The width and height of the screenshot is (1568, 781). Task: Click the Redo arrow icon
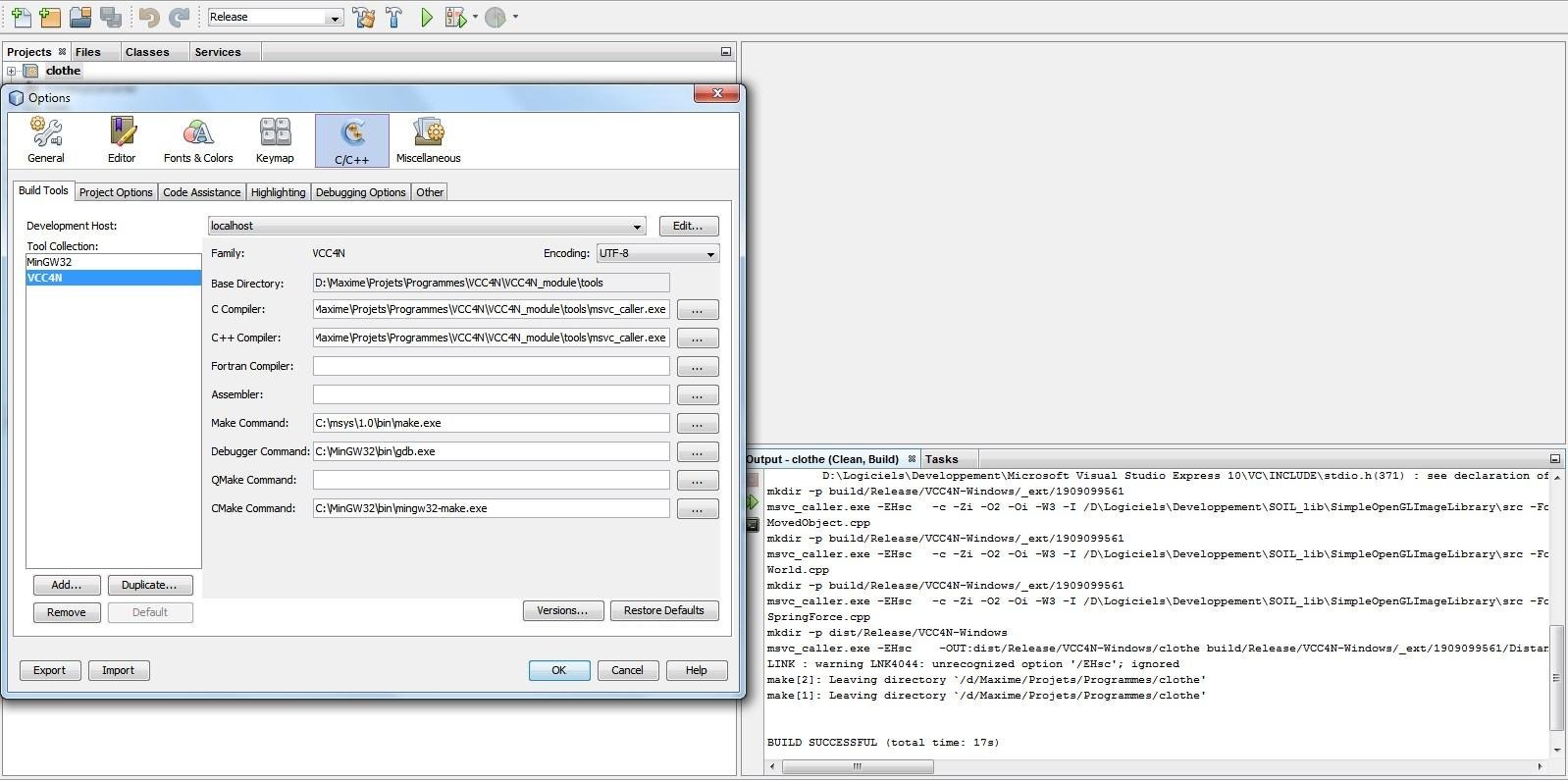[179, 17]
